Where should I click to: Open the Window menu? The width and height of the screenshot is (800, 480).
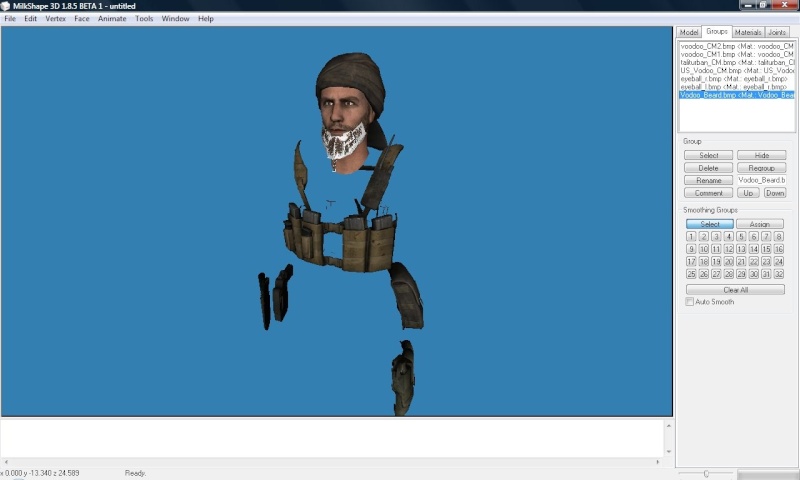[176, 18]
